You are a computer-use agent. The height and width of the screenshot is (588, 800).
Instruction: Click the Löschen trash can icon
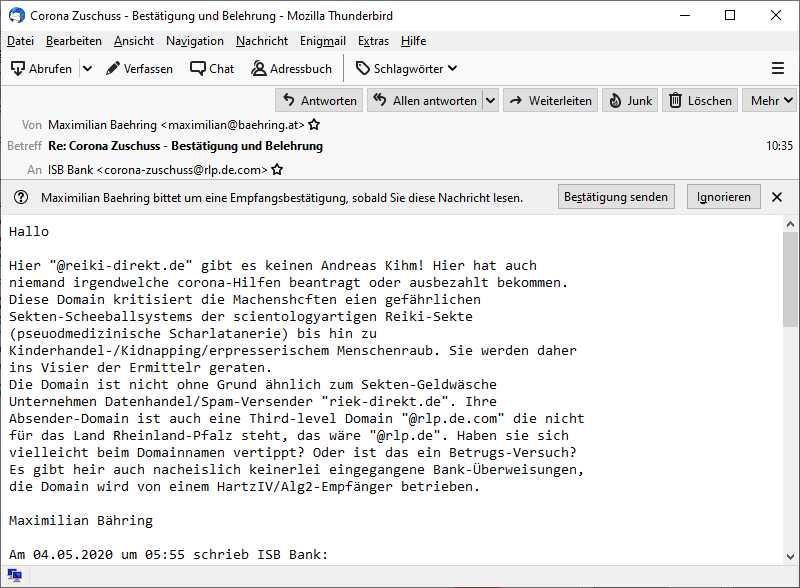[x=675, y=100]
